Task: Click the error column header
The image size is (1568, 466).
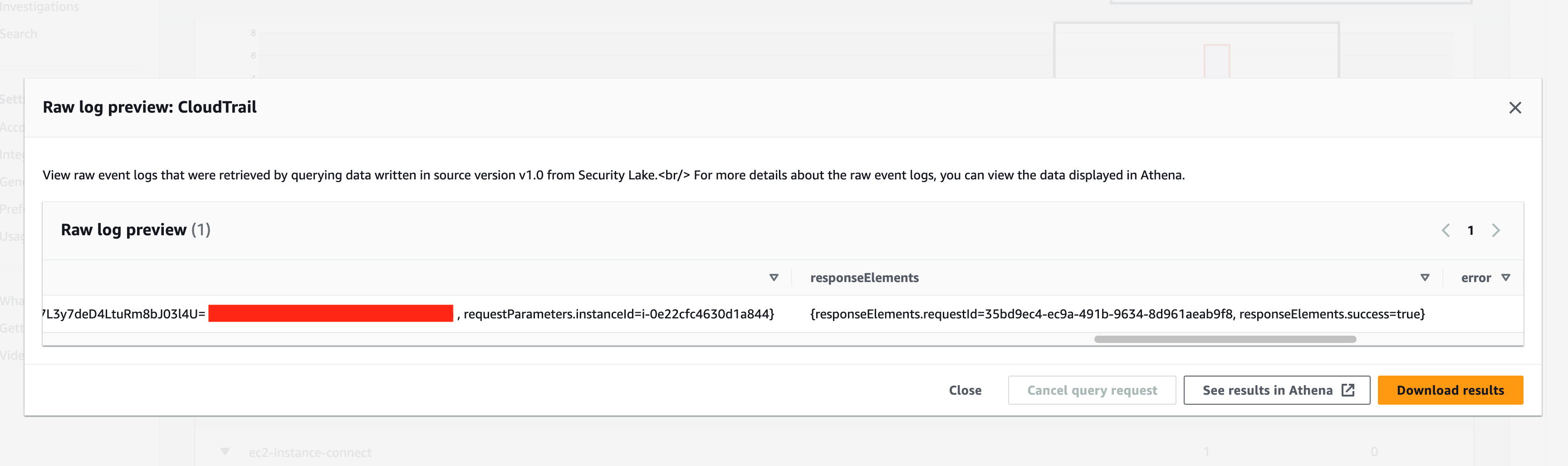Action: tap(1477, 277)
